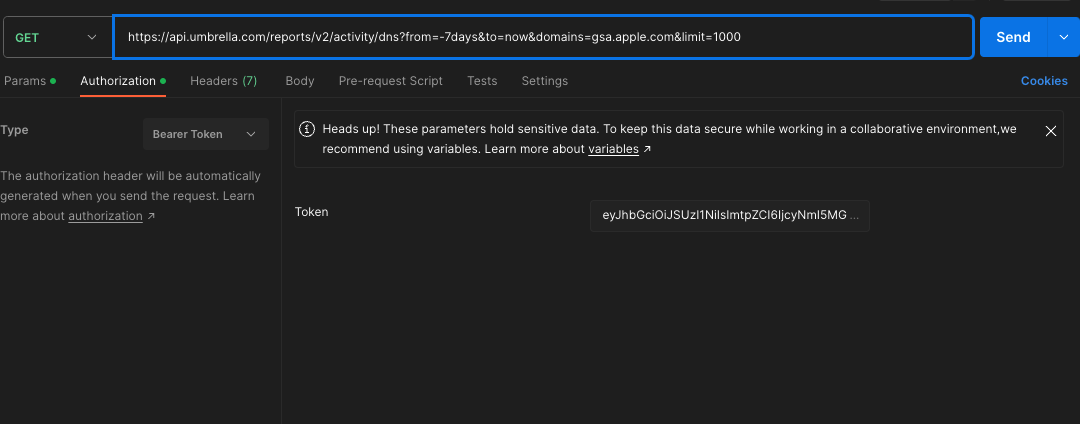The height and width of the screenshot is (424, 1080).
Task: Send the request
Action: [1013, 37]
